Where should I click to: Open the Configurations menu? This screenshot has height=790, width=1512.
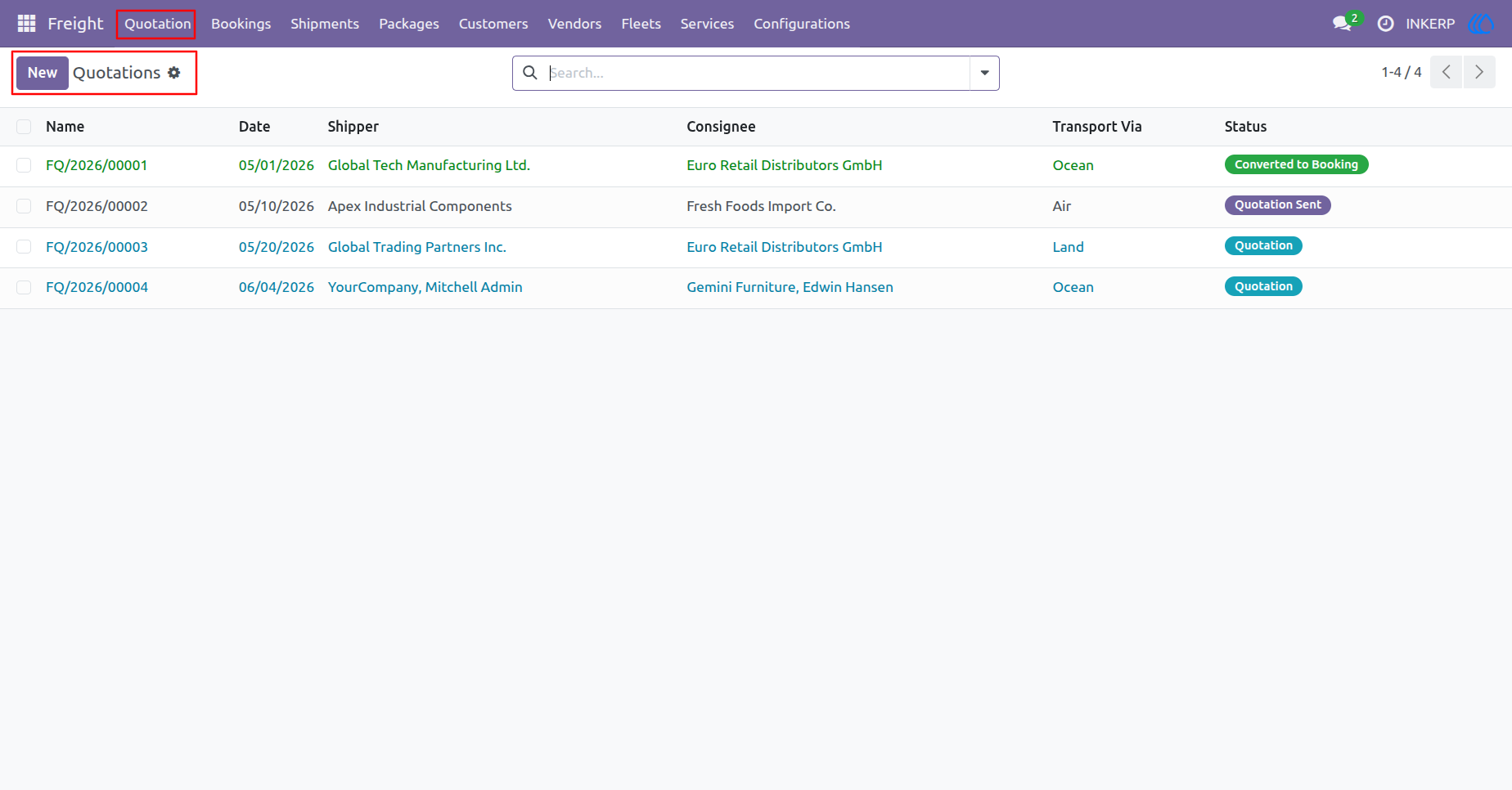pyautogui.click(x=802, y=24)
